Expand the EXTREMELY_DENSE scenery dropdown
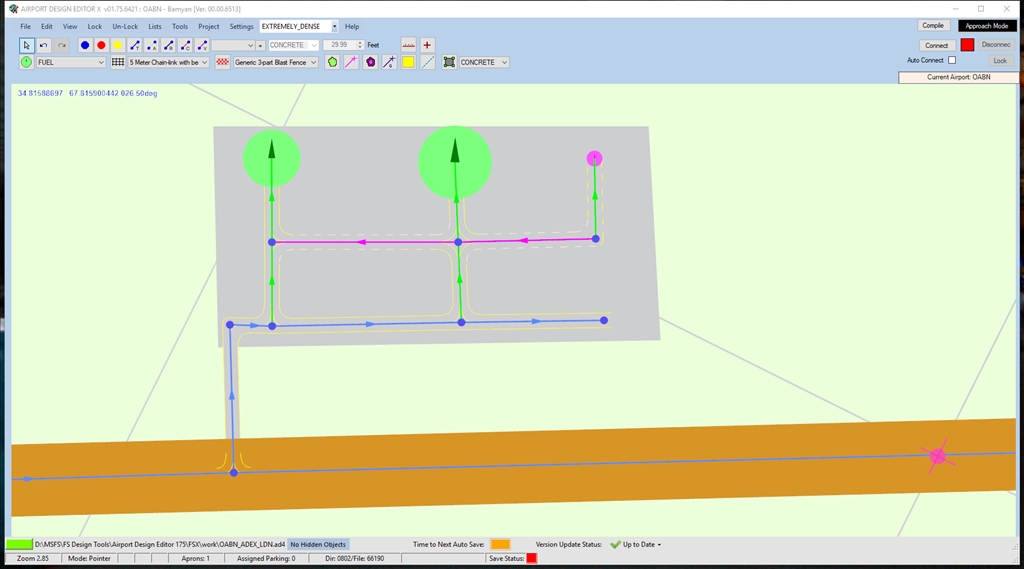This screenshot has height=569, width=1024. point(334,26)
